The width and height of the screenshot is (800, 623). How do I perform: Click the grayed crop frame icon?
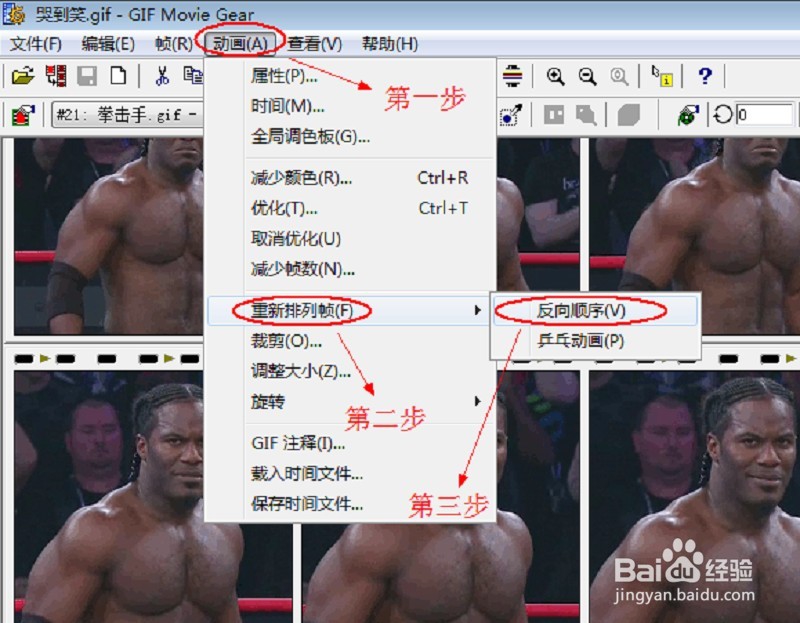coord(554,115)
